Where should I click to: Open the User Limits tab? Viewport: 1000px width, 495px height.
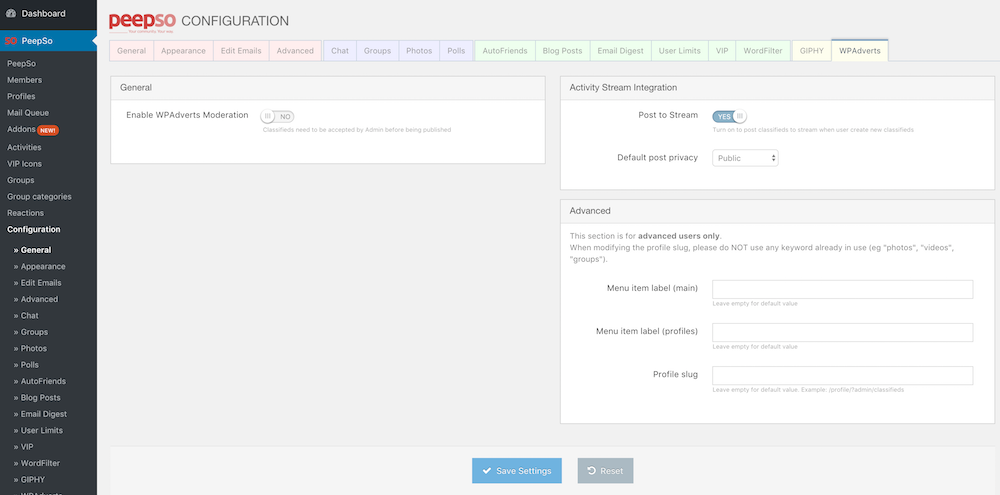(x=680, y=51)
